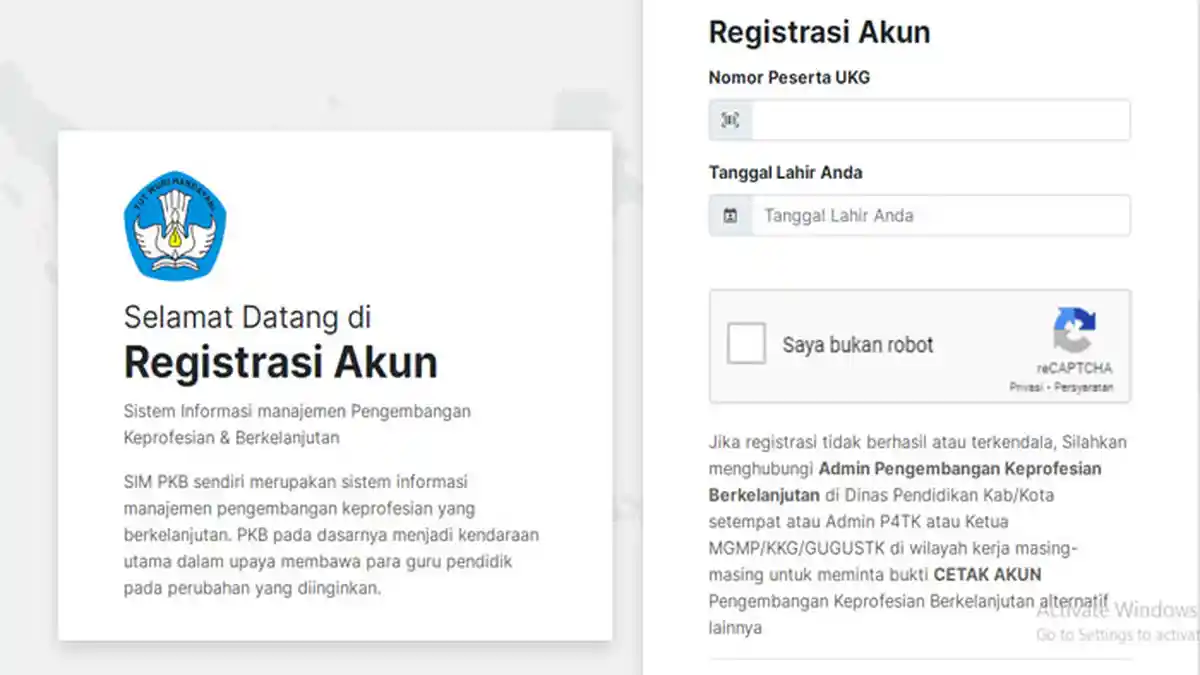Click the reCAPTCHA spinning arrows logo
The height and width of the screenshot is (675, 1200).
pyautogui.click(x=1076, y=331)
